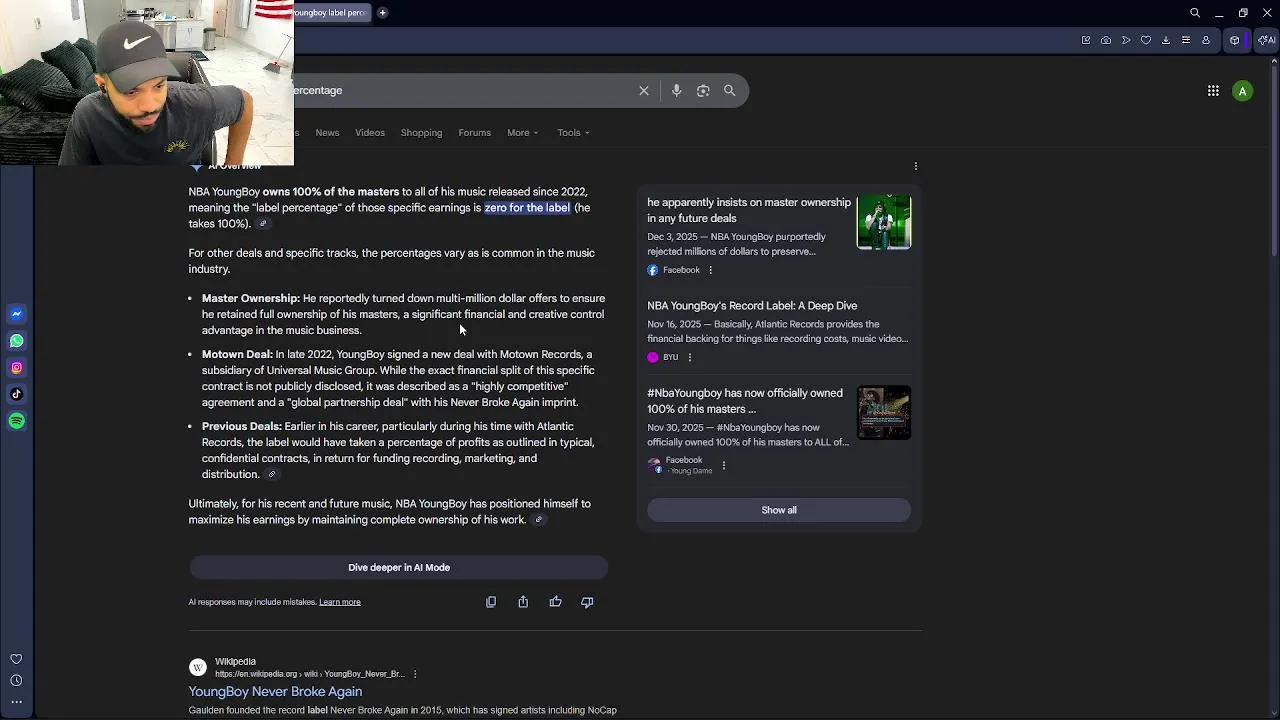Open 'master ownership in any future deals' source
This screenshot has width=1280, height=720.
749,210
